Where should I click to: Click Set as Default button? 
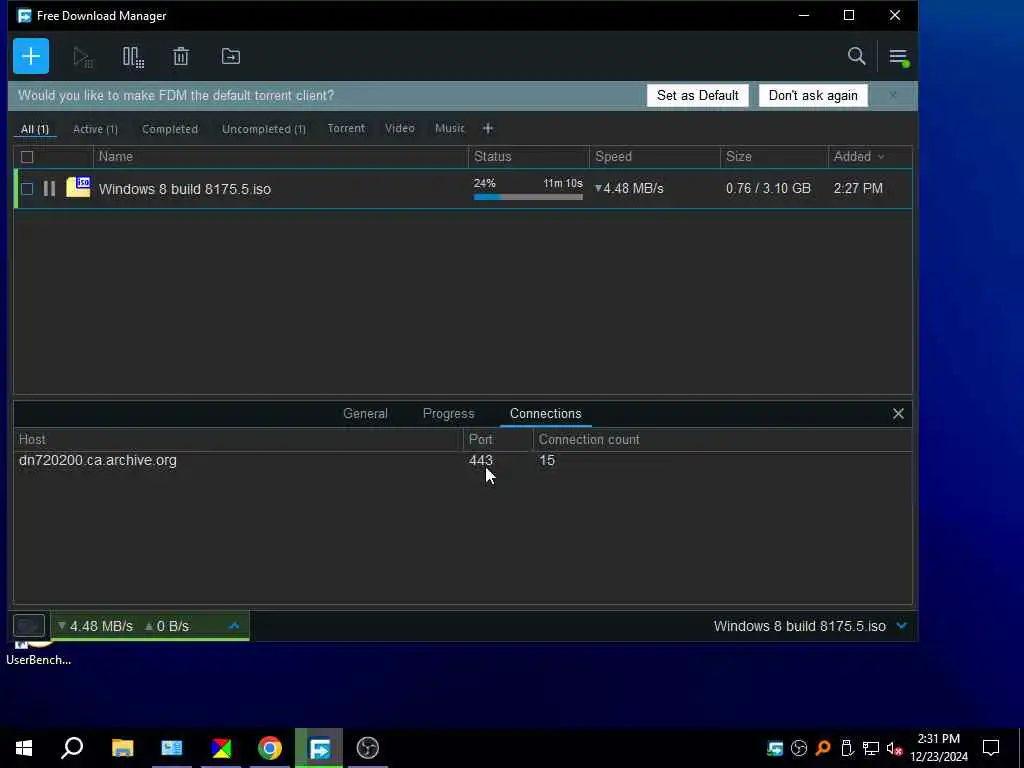tap(697, 95)
